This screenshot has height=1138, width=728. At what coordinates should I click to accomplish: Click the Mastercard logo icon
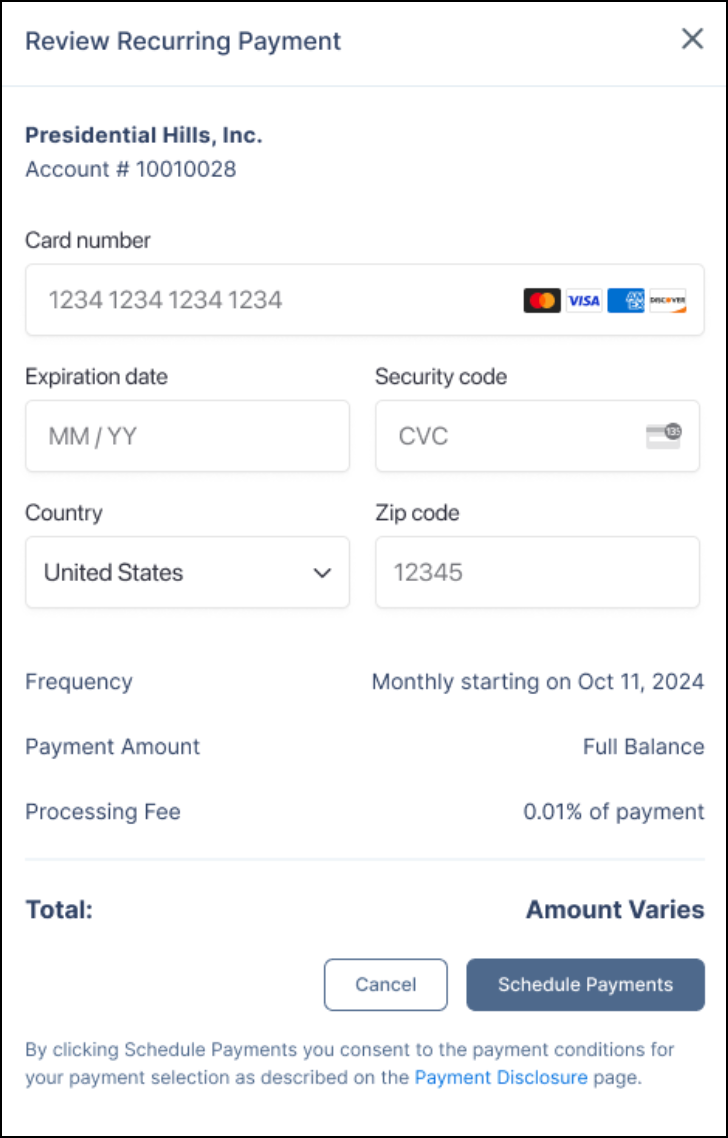pyautogui.click(x=542, y=300)
